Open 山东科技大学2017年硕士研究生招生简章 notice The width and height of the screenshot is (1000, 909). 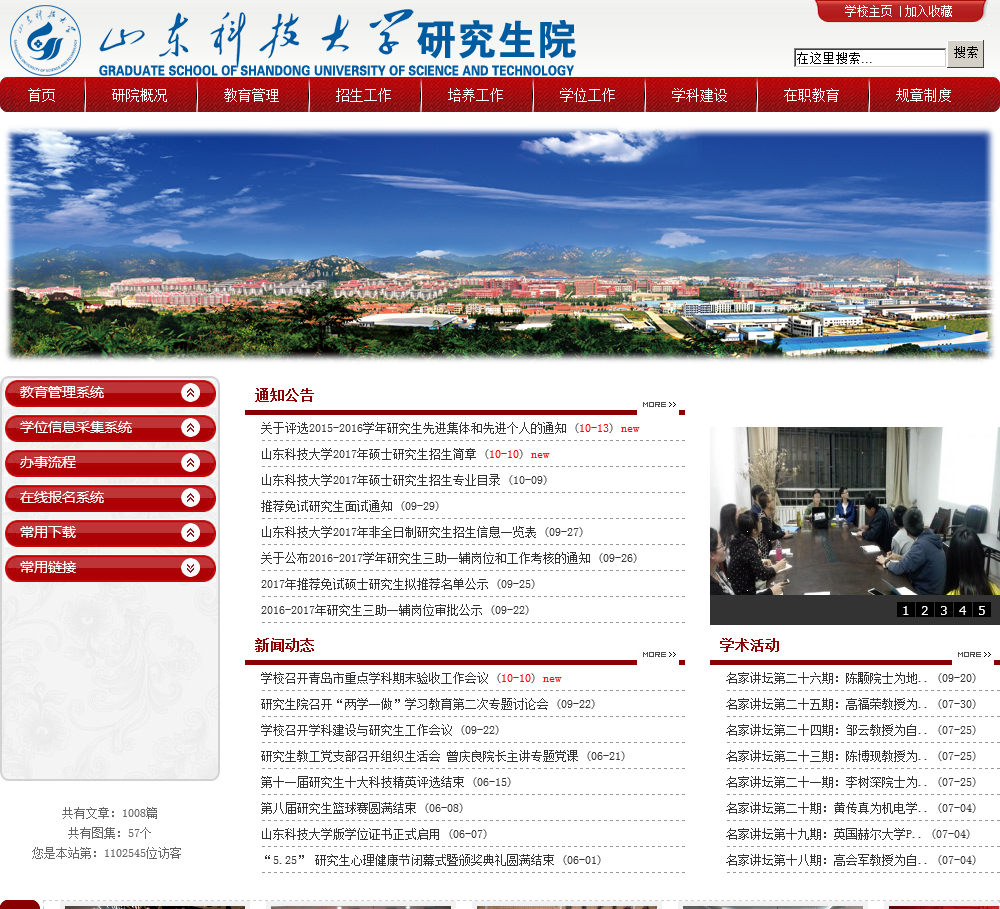pyautogui.click(x=369, y=454)
